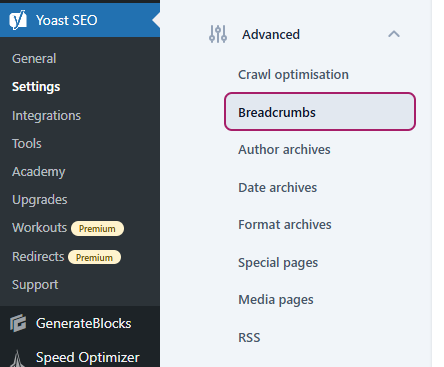Collapse the Advanced section chevron
The image size is (444, 367).
tap(394, 34)
